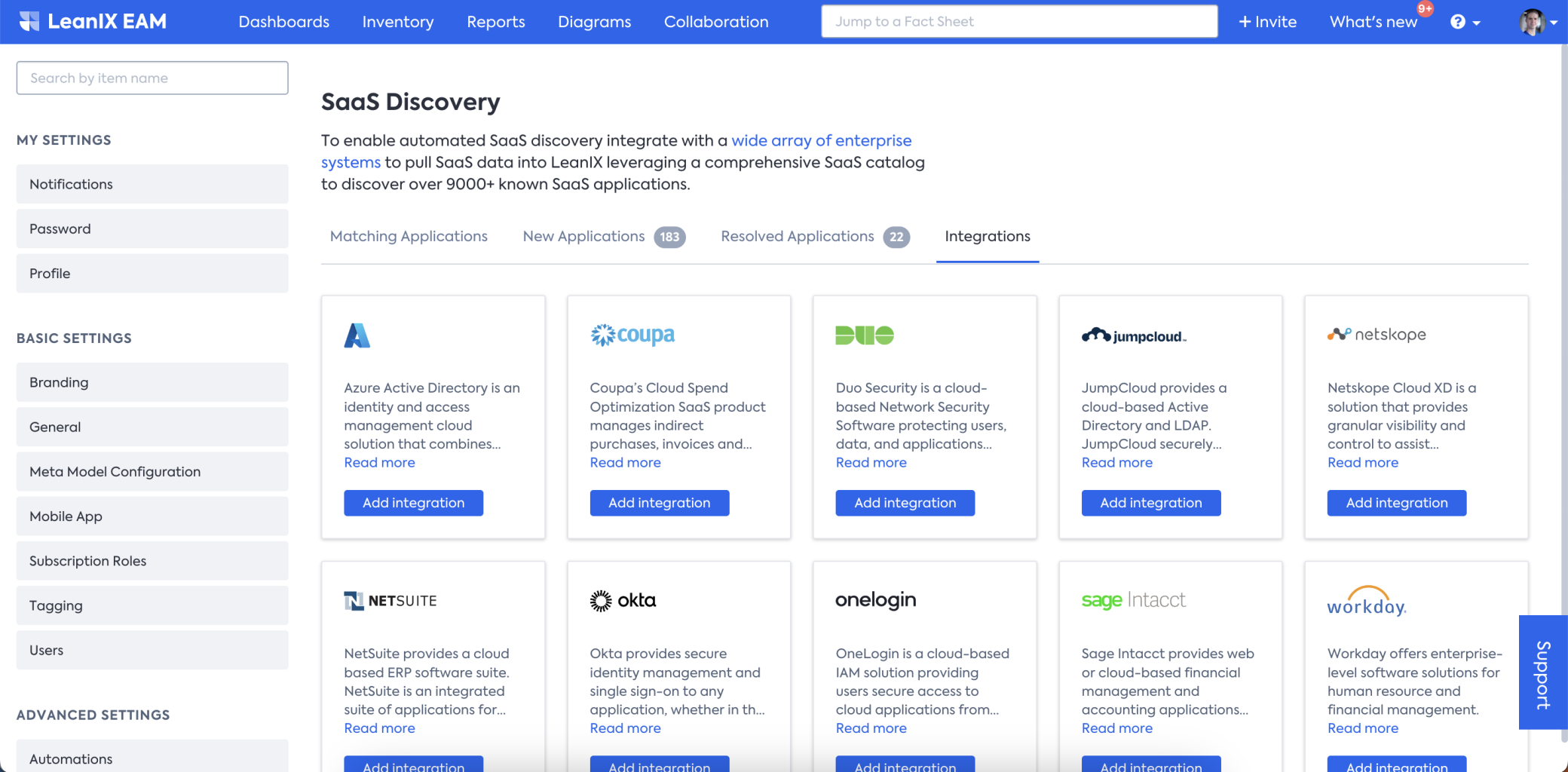Click the NetSuite logo
This screenshot has width=1568, height=772.
click(390, 601)
